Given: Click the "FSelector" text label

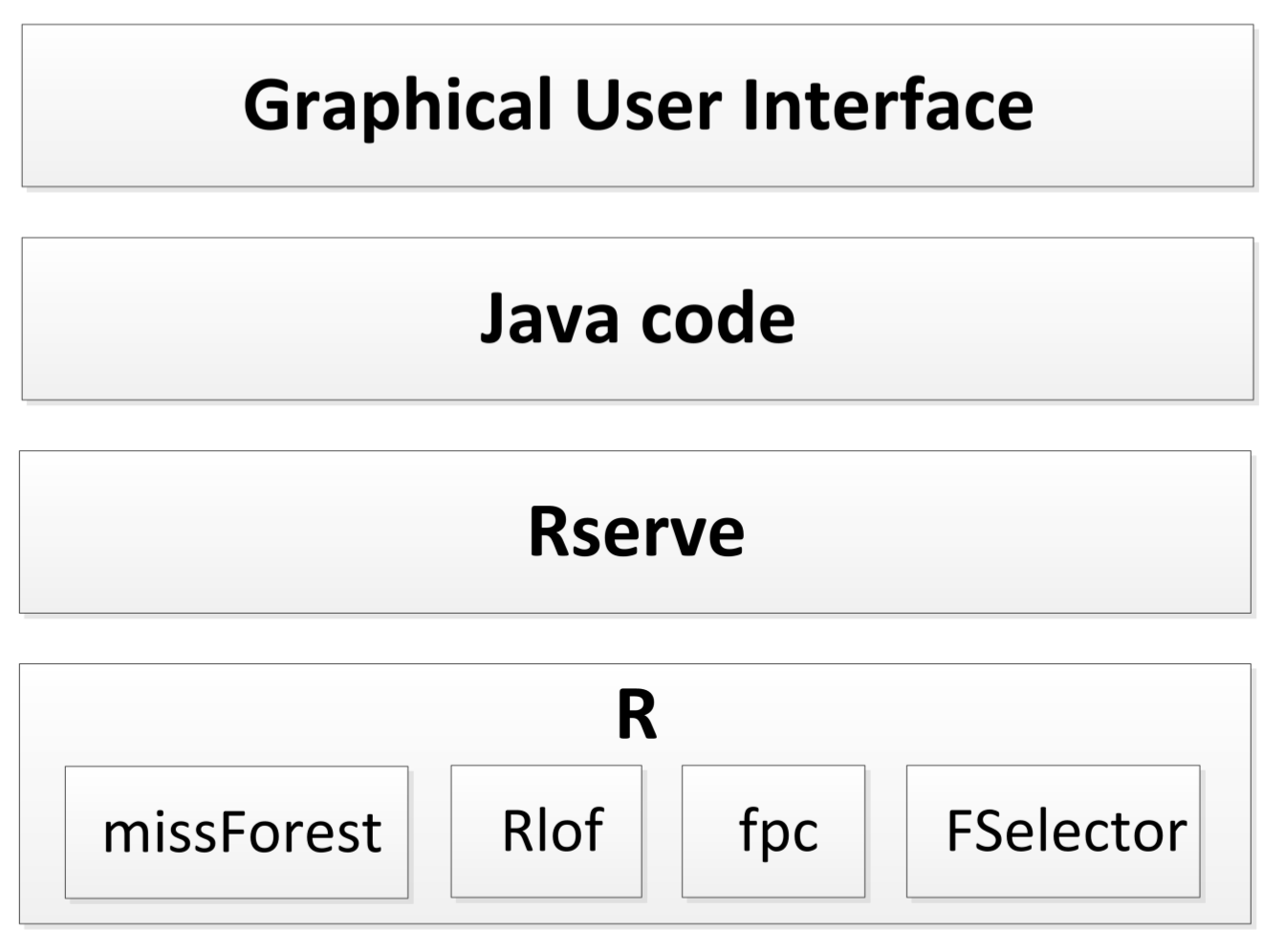Looking at the screenshot, I should pos(1066,831).
